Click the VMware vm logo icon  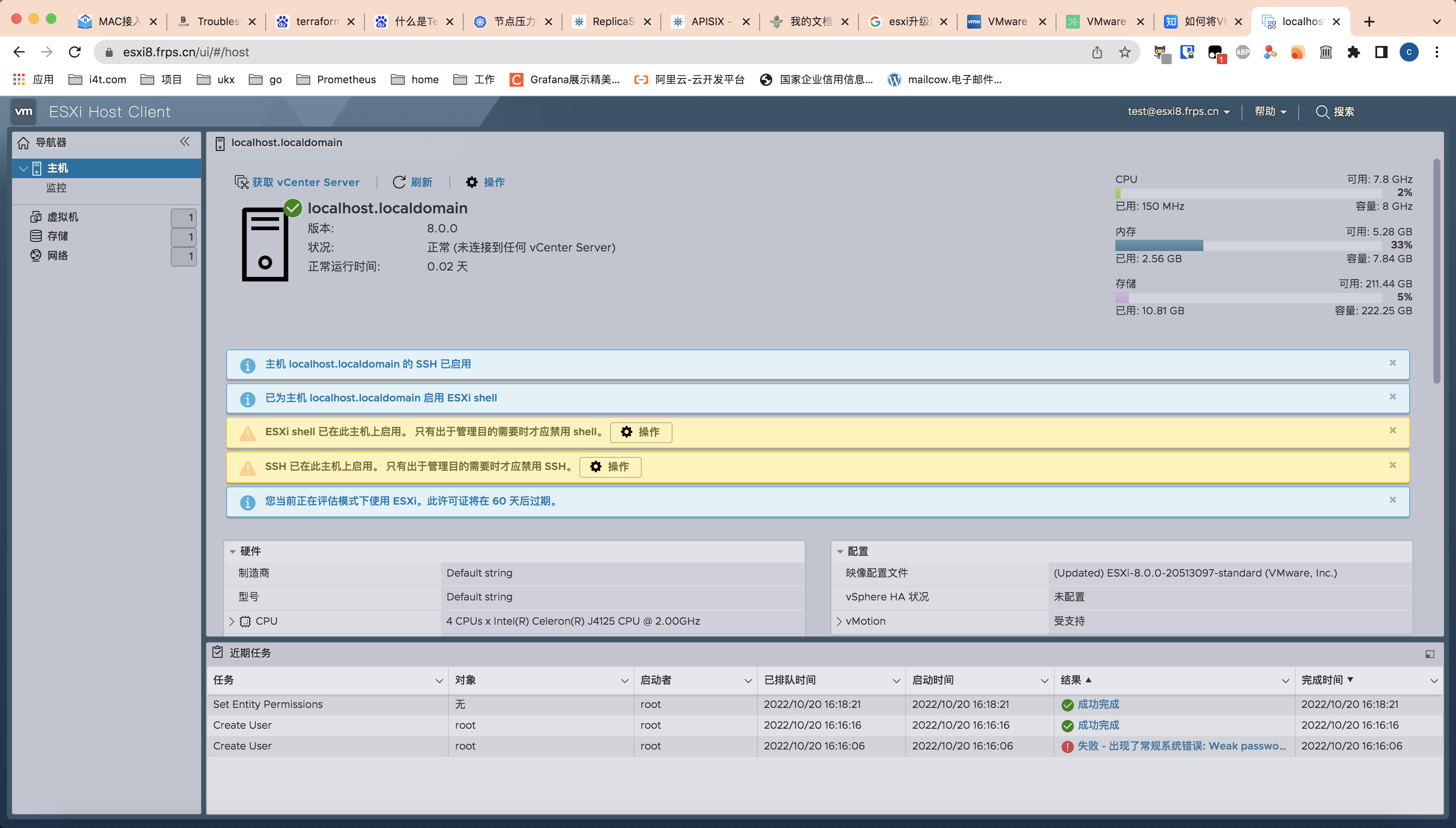click(x=23, y=111)
